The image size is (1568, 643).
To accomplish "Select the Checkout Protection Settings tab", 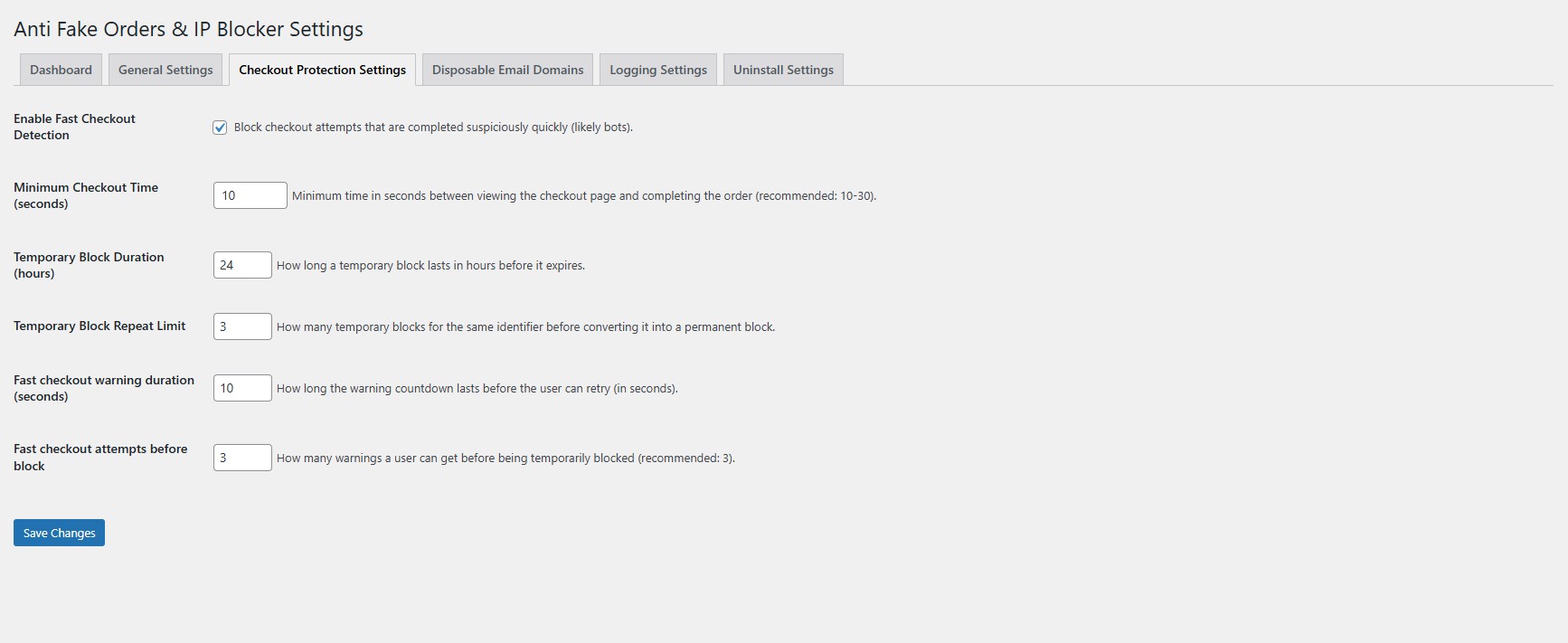I will coord(322,70).
